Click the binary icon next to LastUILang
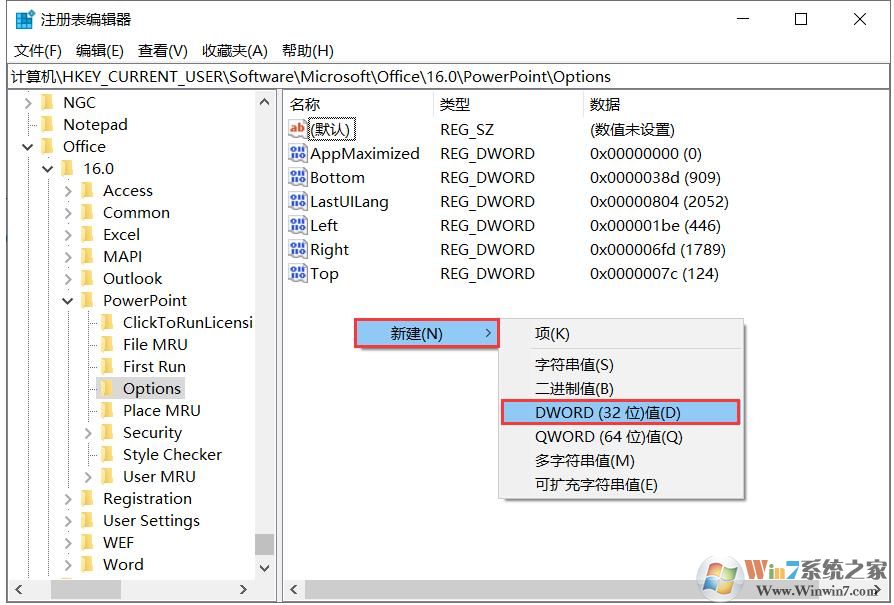This screenshot has height=605, width=894. coord(296,201)
